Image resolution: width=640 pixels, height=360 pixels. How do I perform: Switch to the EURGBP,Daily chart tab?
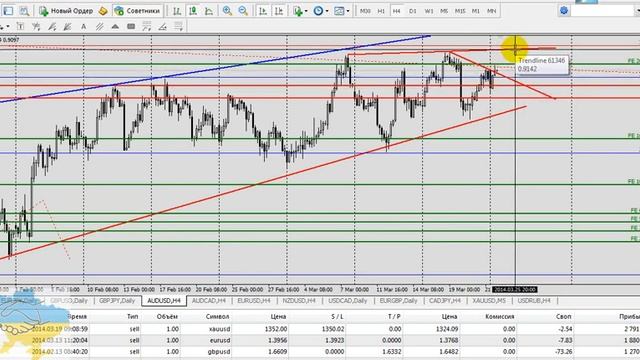(x=398, y=301)
